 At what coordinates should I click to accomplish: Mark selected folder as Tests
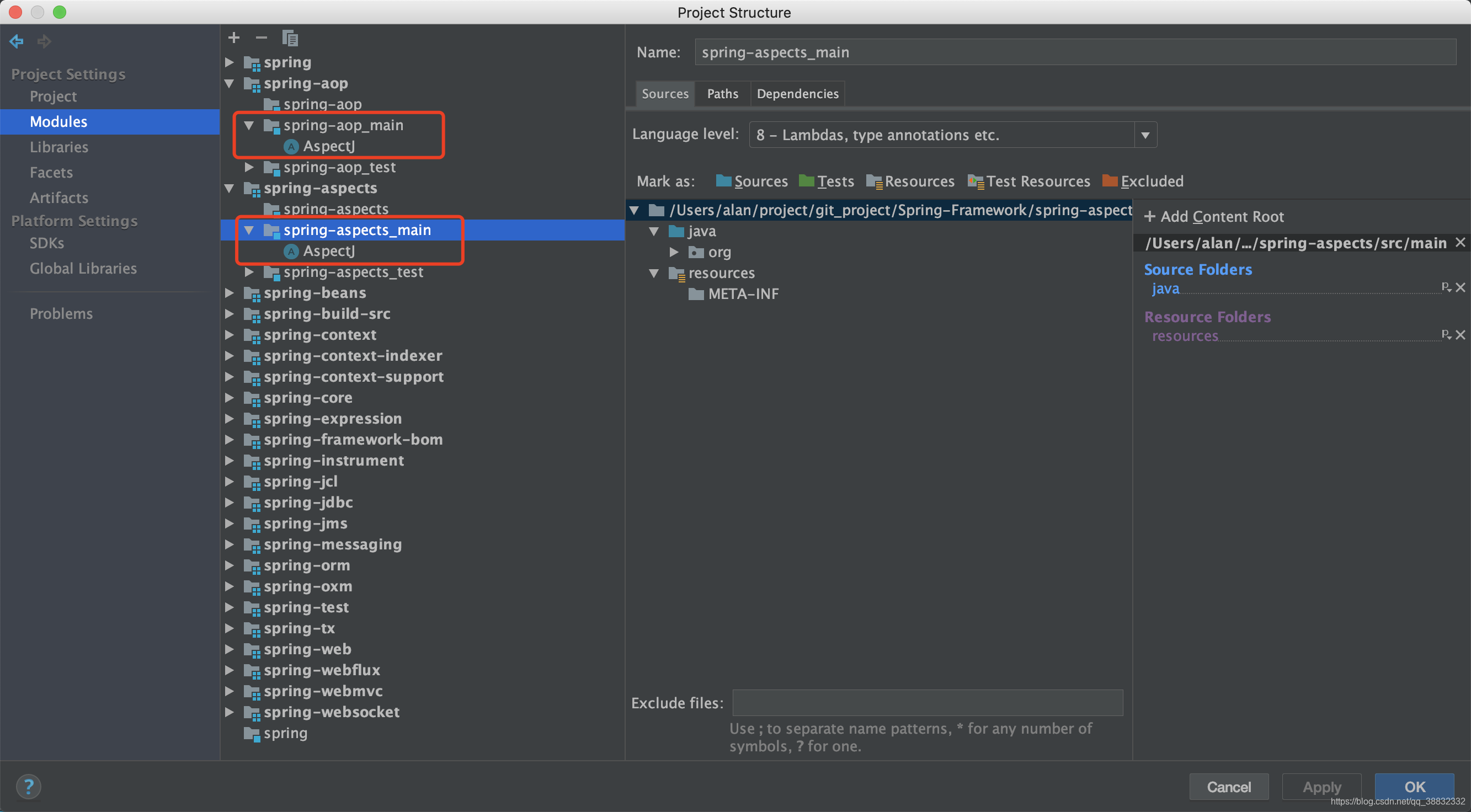(835, 181)
